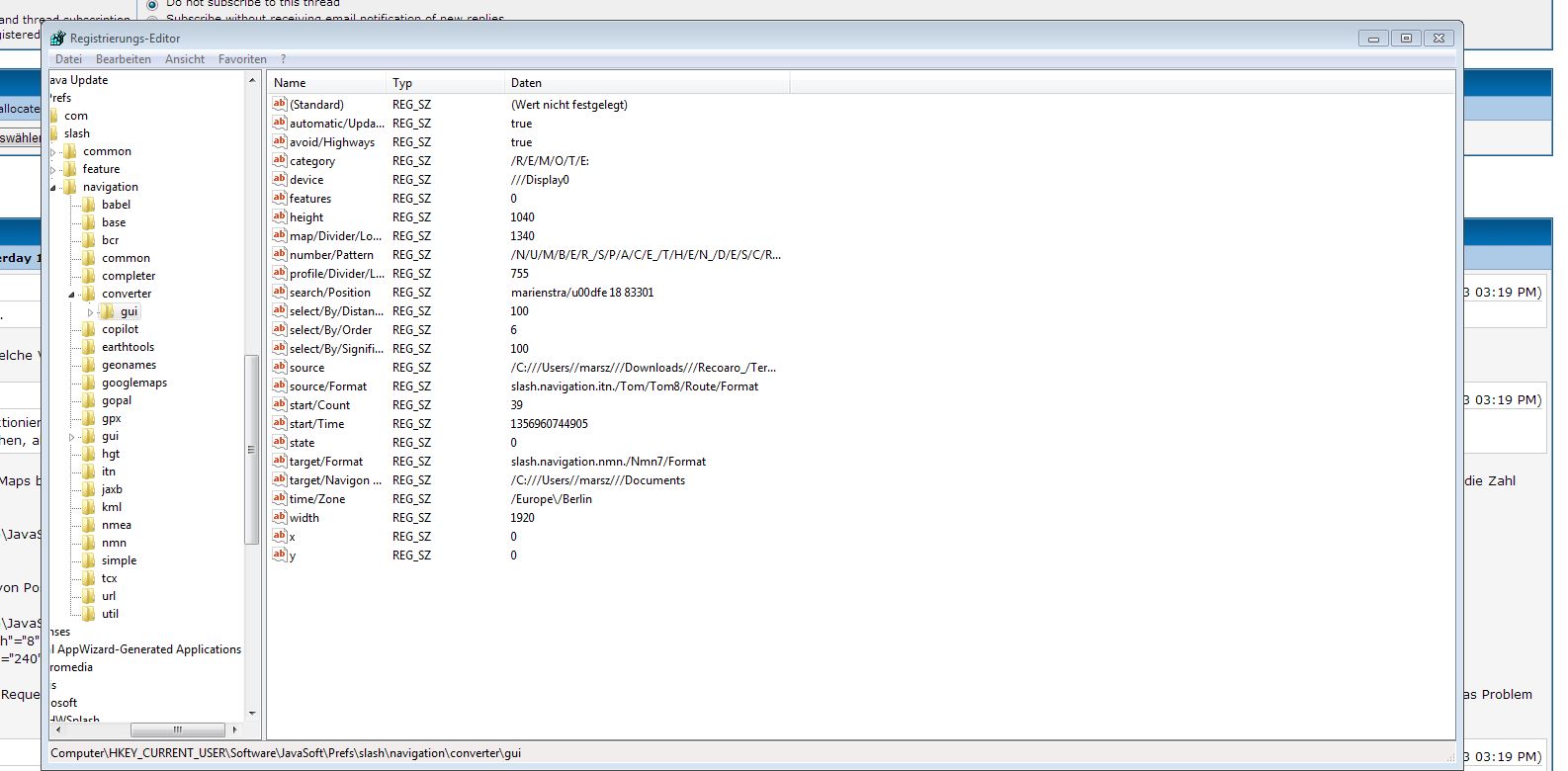Screen dimensions: 1568x771
Task: Expand the gui subkey under converter
Action: coord(90,312)
